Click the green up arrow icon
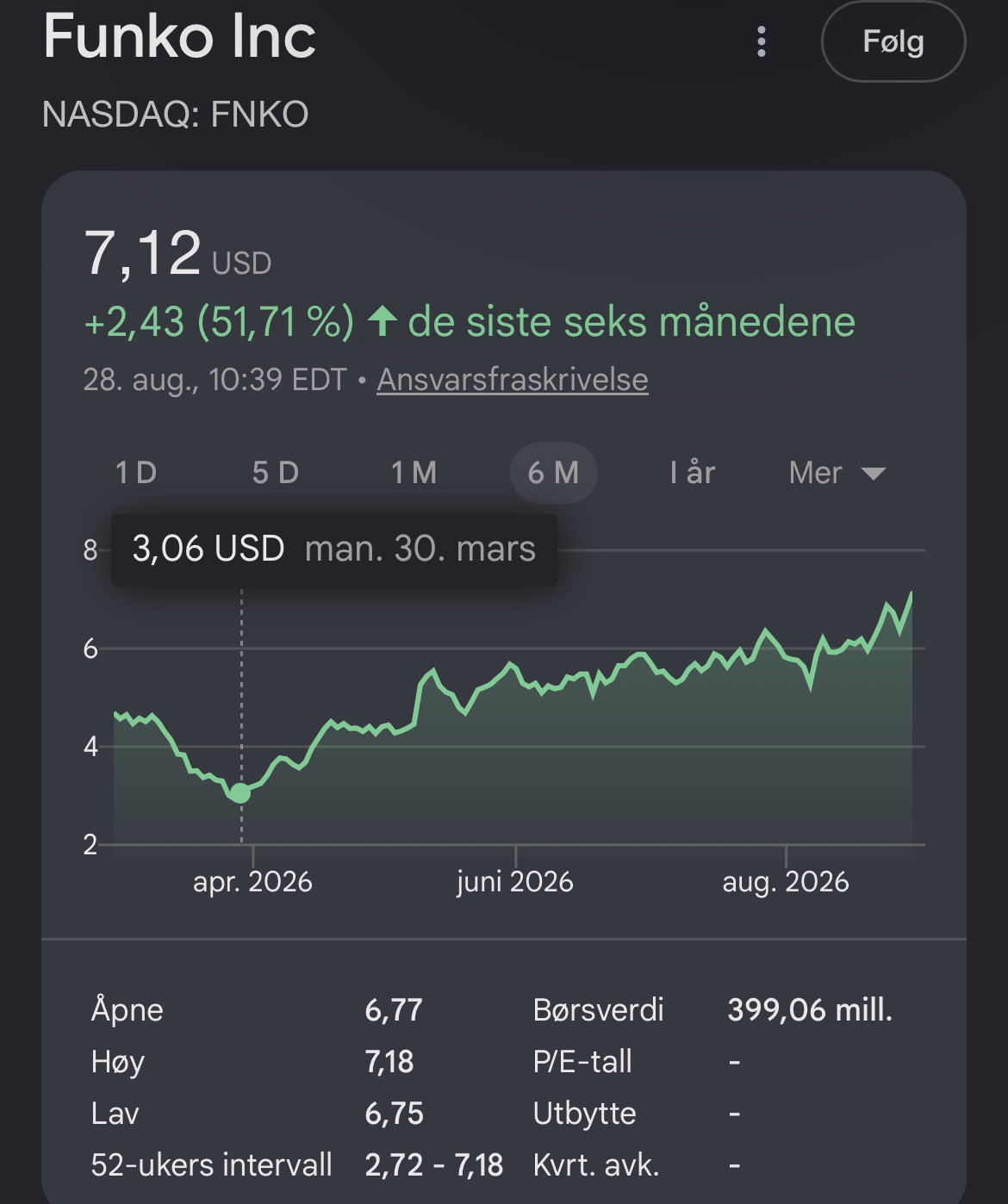Screen dimensions: 1008x1204 pyautogui.click(x=382, y=322)
